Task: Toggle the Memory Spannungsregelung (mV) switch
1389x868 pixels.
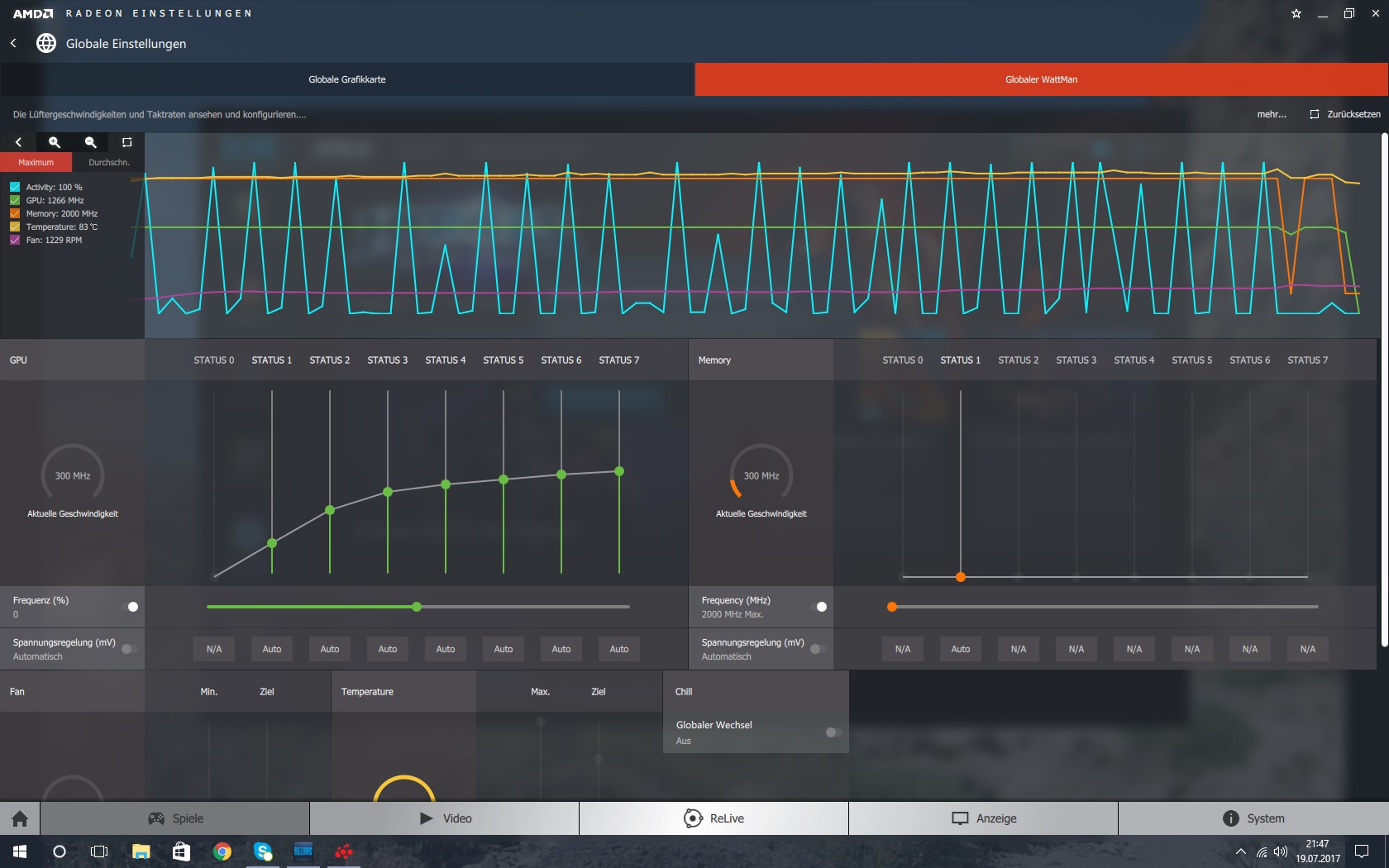Action: (x=818, y=649)
